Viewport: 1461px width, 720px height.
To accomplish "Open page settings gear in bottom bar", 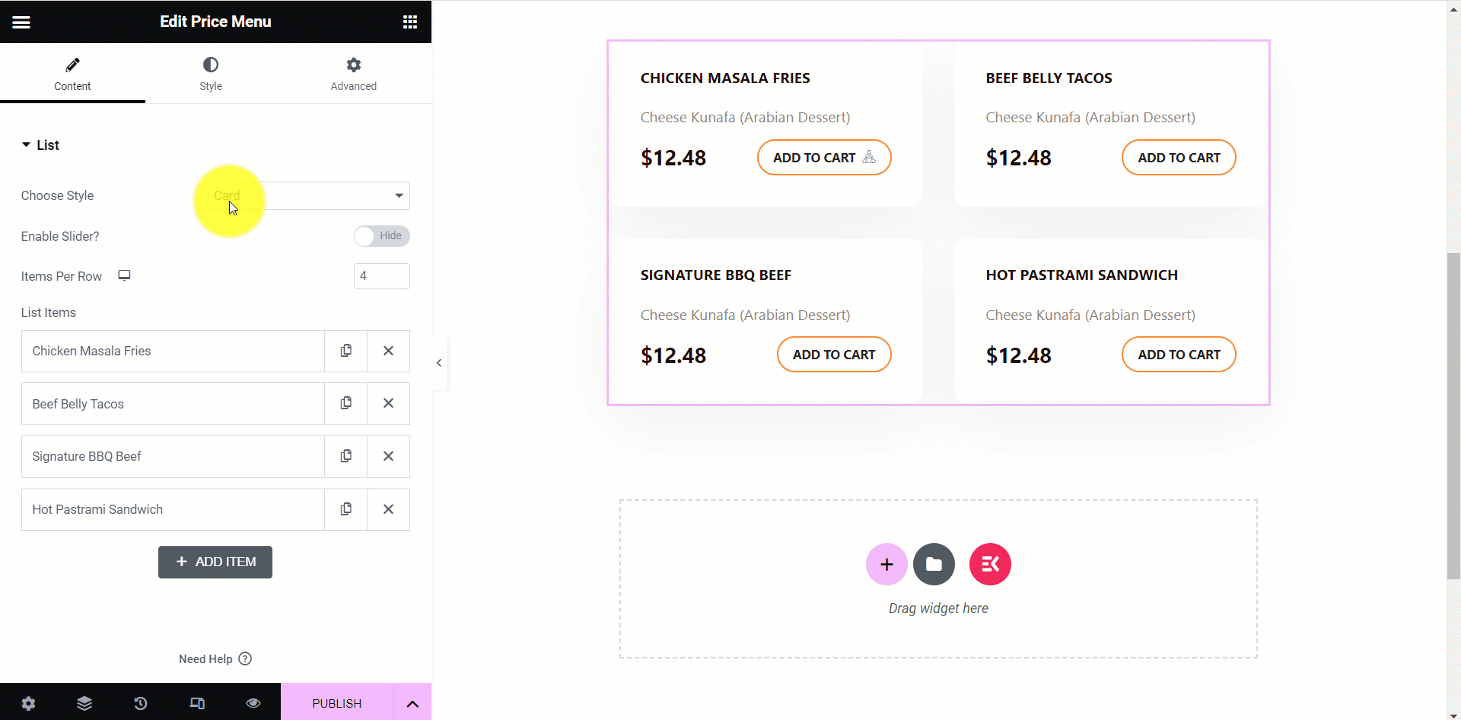I will point(28,703).
